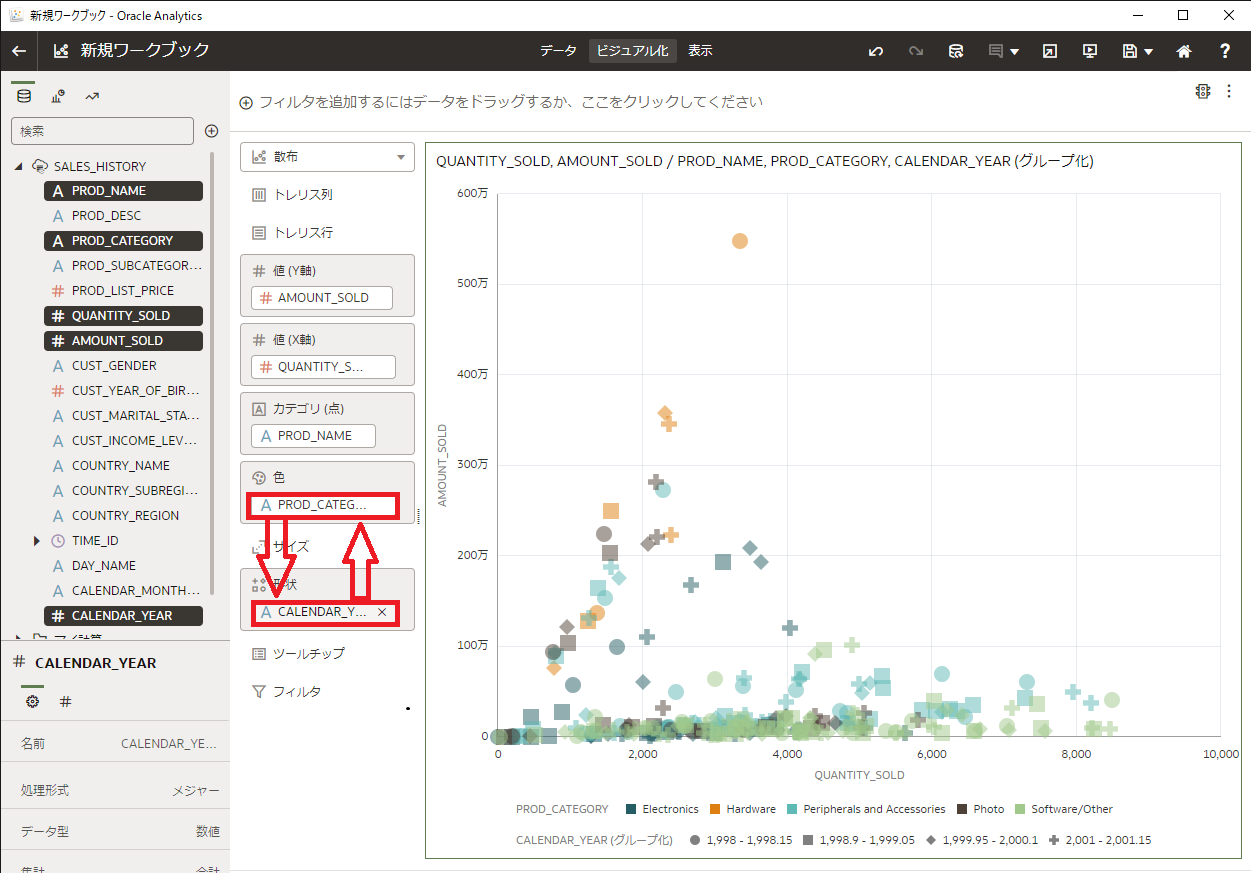The height and width of the screenshot is (873, 1251).
Task: Open the save options dropdown arrow
Action: (1149, 52)
